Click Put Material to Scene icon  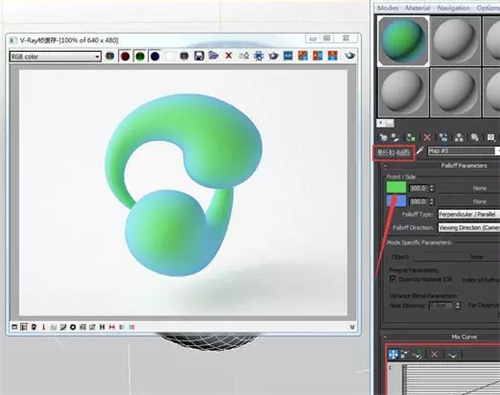[x=395, y=137]
